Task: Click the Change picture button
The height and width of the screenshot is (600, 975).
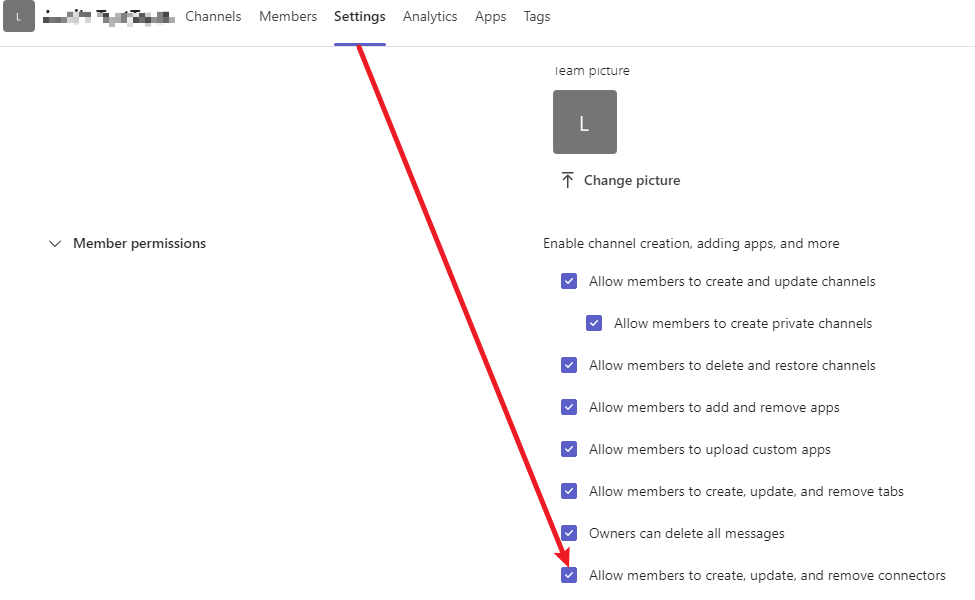Action: tap(620, 180)
